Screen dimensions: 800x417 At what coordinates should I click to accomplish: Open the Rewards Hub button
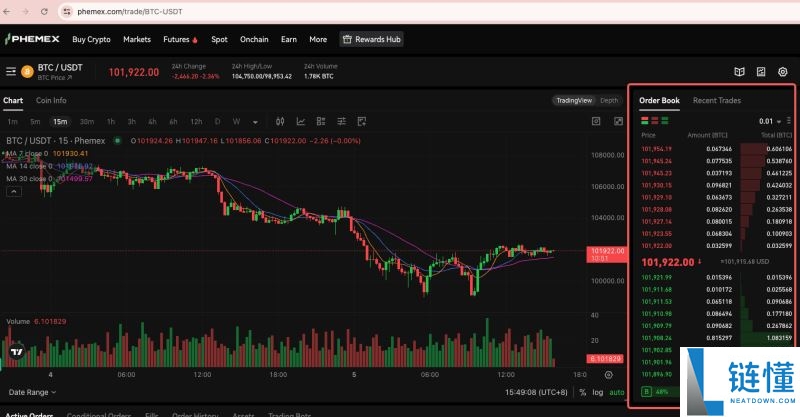pos(371,39)
